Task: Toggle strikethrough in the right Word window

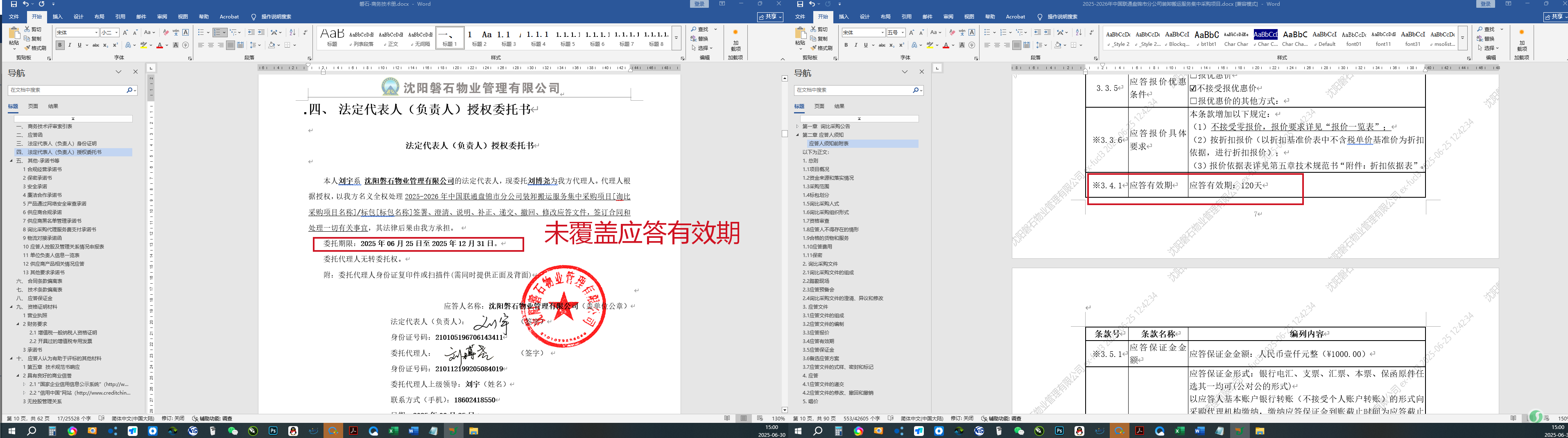Action: (882, 45)
